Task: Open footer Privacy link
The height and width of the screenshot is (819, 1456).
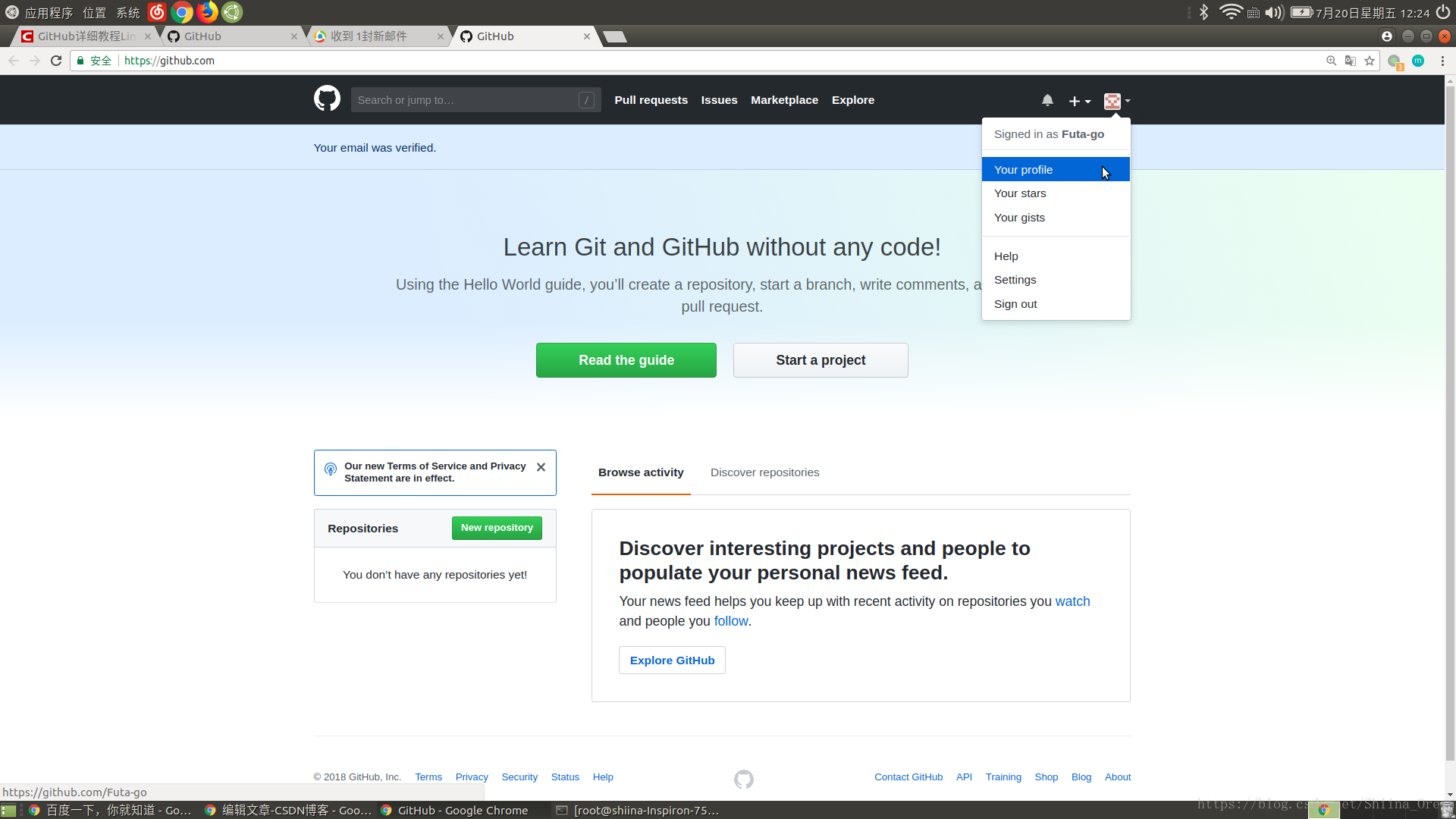Action: coord(472,777)
